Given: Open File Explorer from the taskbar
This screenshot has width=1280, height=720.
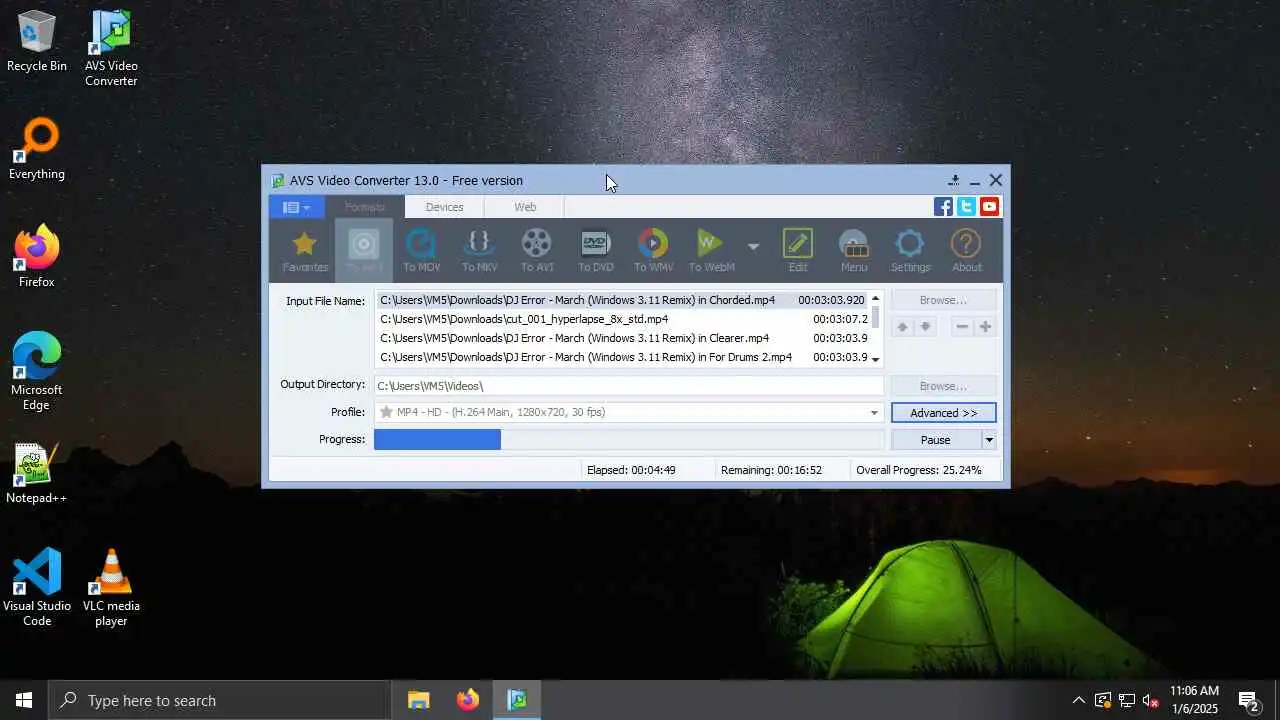Looking at the screenshot, I should coord(419,700).
